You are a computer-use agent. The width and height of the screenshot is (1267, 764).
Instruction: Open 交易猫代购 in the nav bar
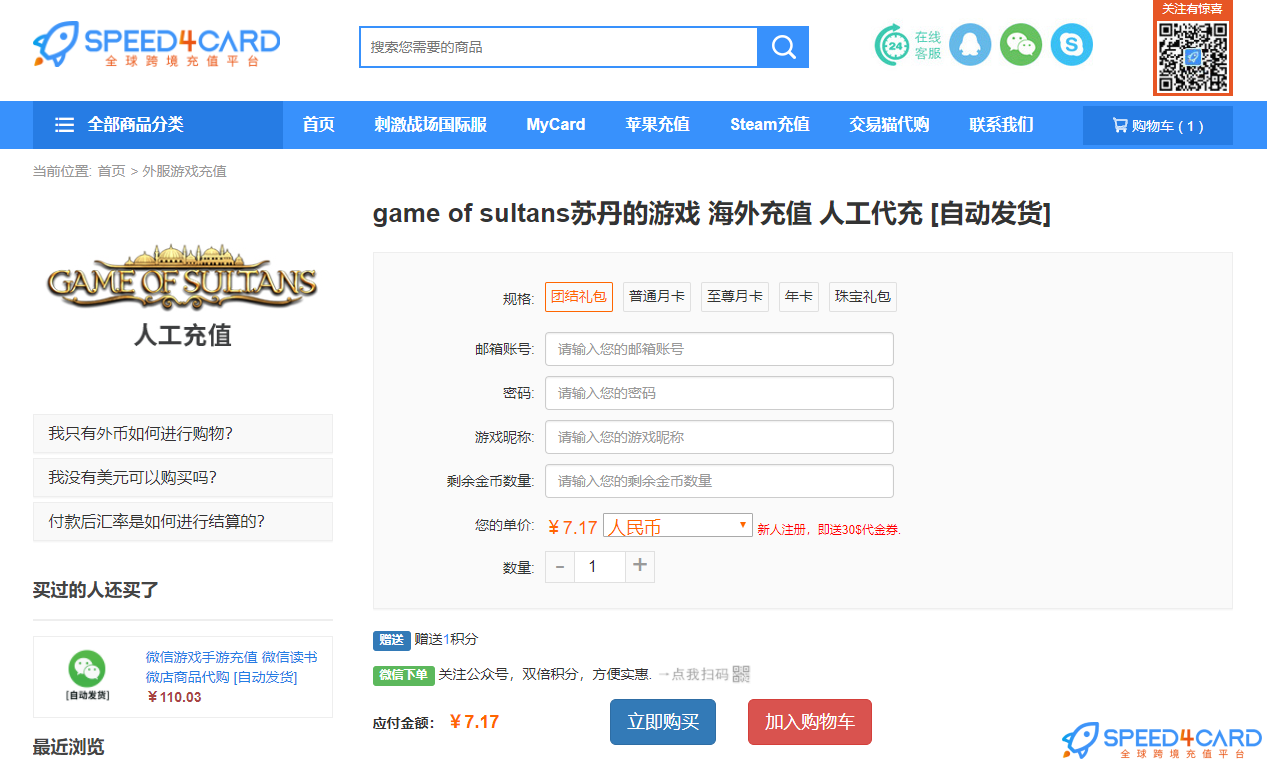[x=890, y=125]
